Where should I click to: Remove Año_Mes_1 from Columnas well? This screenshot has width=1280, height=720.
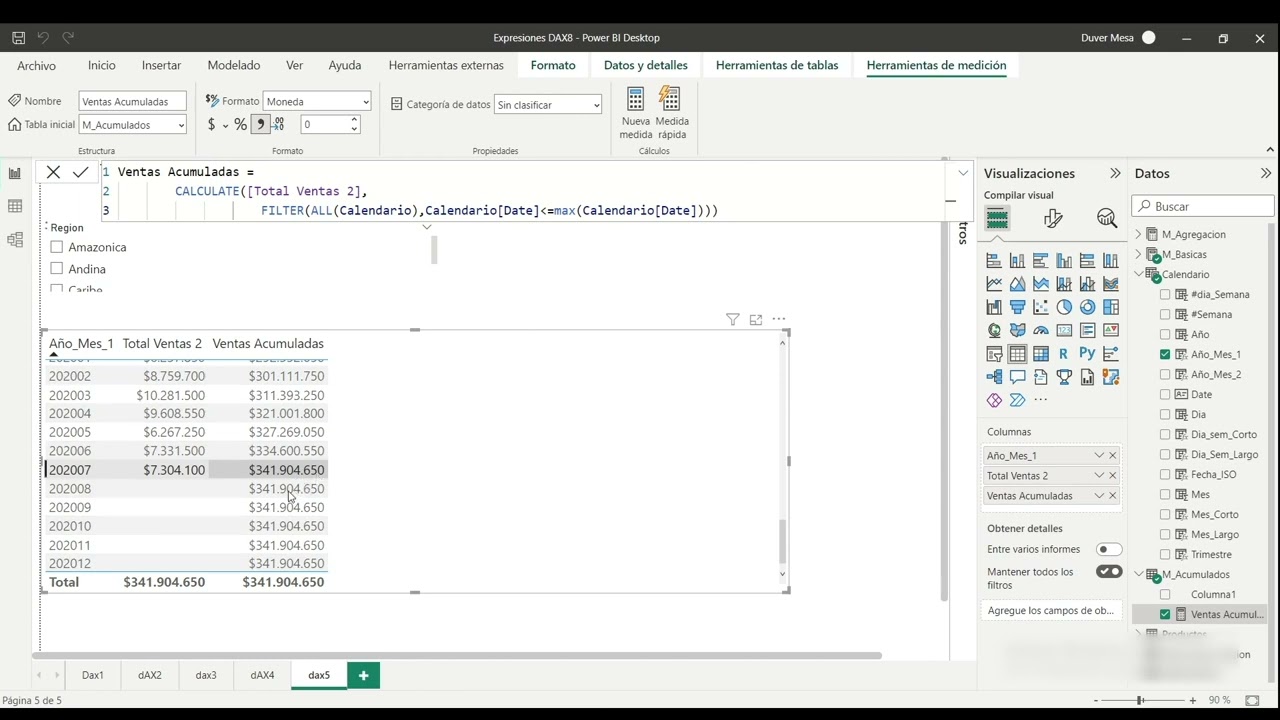click(1113, 455)
